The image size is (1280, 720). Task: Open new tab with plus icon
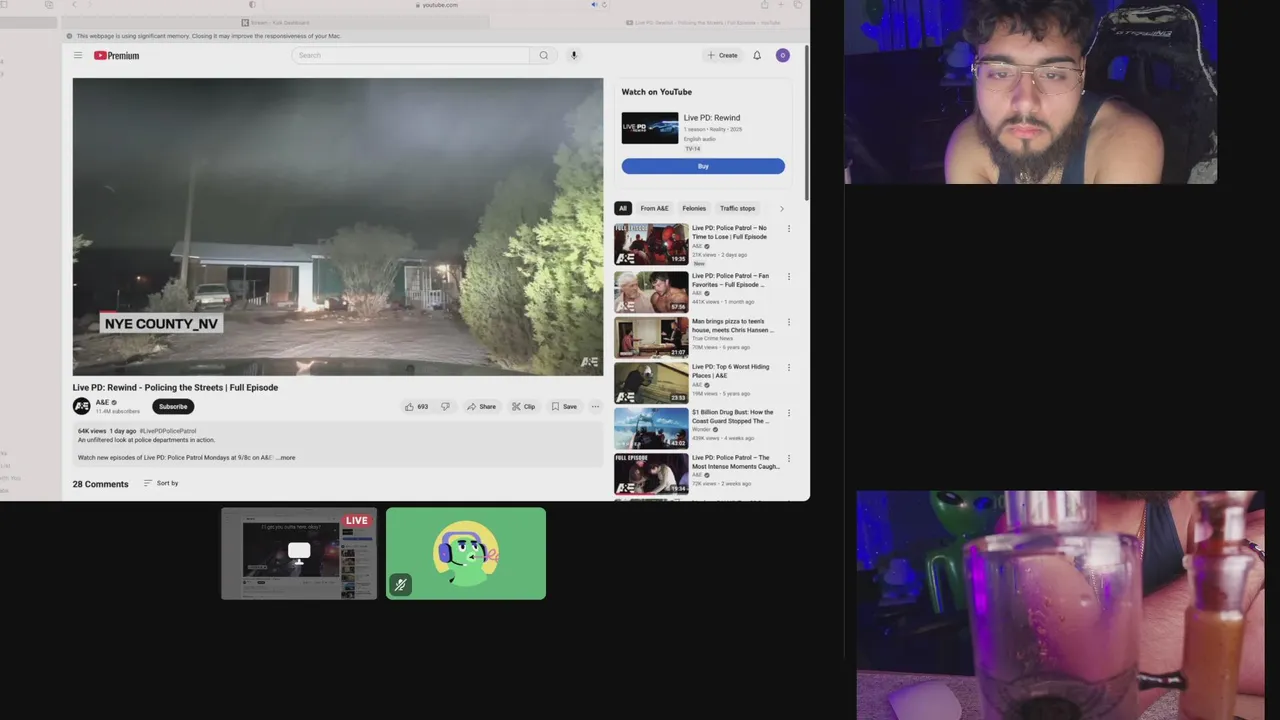(781, 5)
